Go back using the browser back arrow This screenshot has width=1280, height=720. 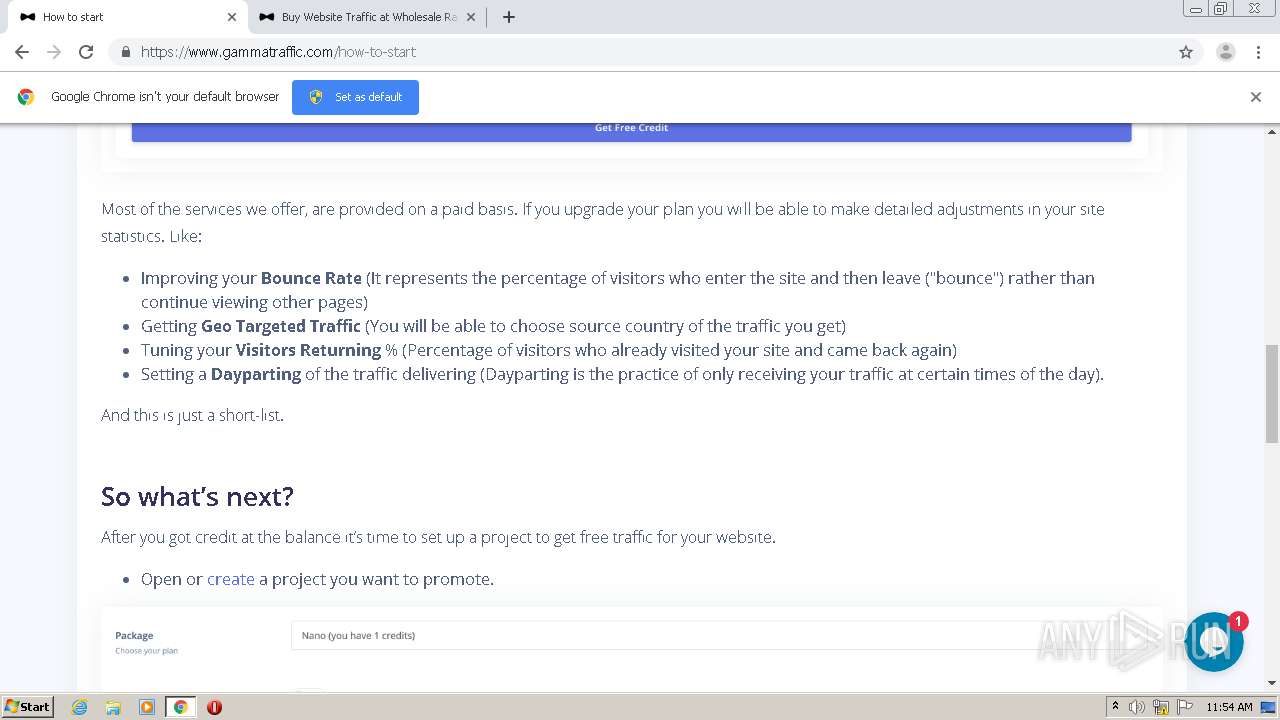pos(22,52)
